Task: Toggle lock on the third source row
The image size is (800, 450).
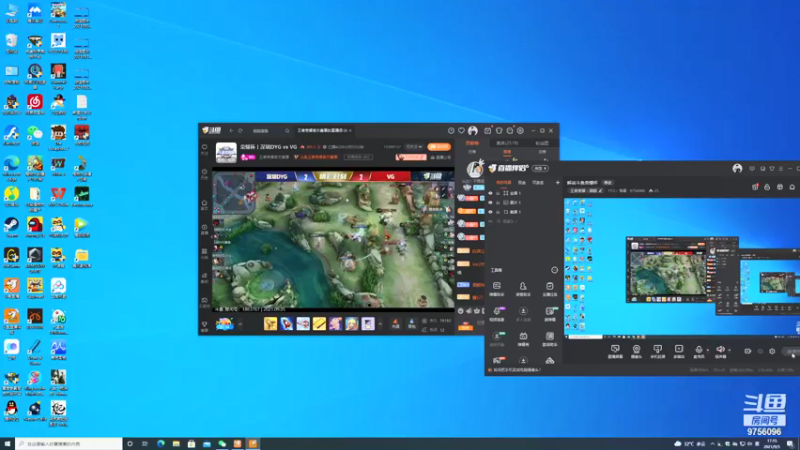Action: pos(498,212)
